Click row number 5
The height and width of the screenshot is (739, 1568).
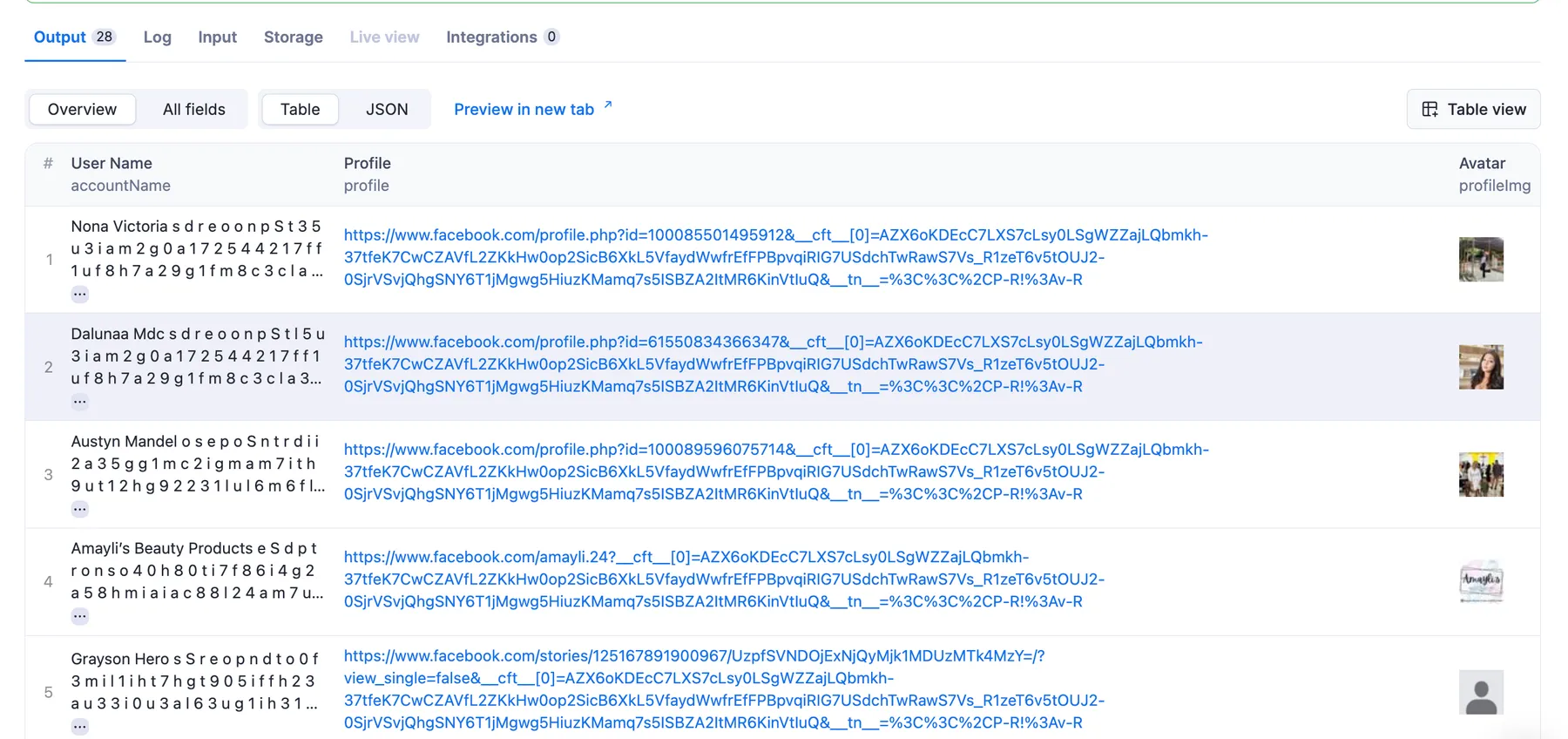[48, 692]
